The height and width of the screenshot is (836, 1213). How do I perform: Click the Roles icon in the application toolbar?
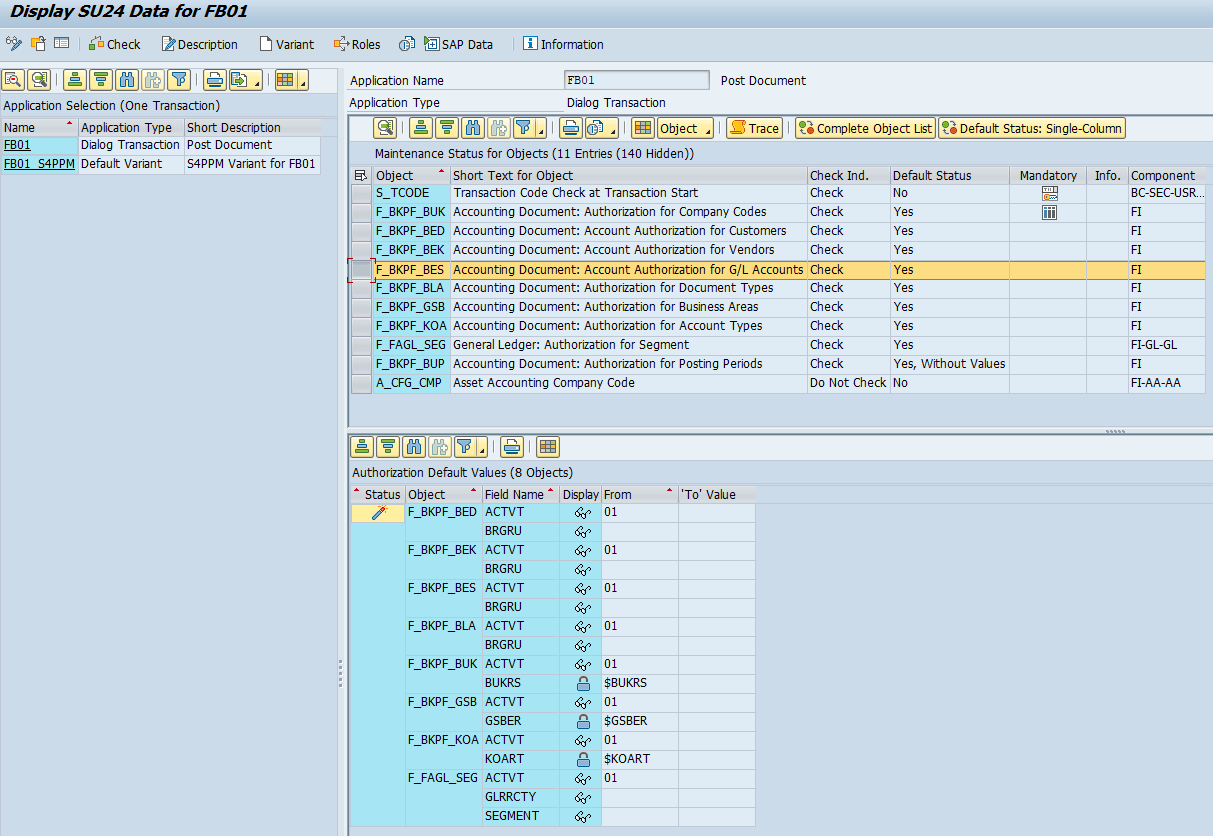click(357, 44)
